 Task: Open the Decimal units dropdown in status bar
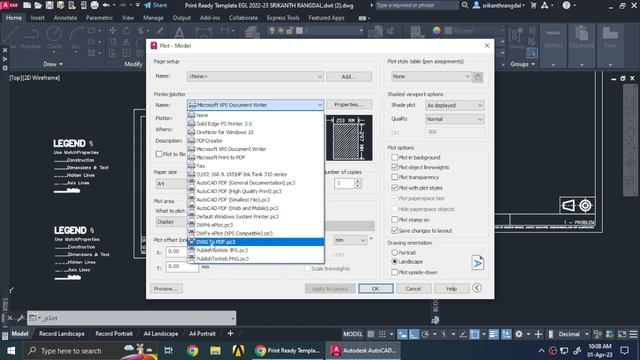click(573, 334)
